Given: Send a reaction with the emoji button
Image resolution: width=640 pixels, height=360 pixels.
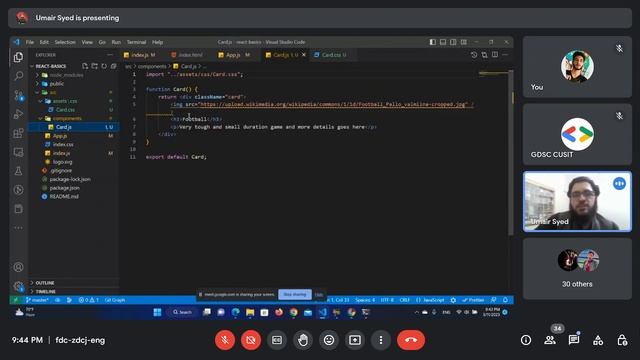Looking at the screenshot, I should (329, 340).
